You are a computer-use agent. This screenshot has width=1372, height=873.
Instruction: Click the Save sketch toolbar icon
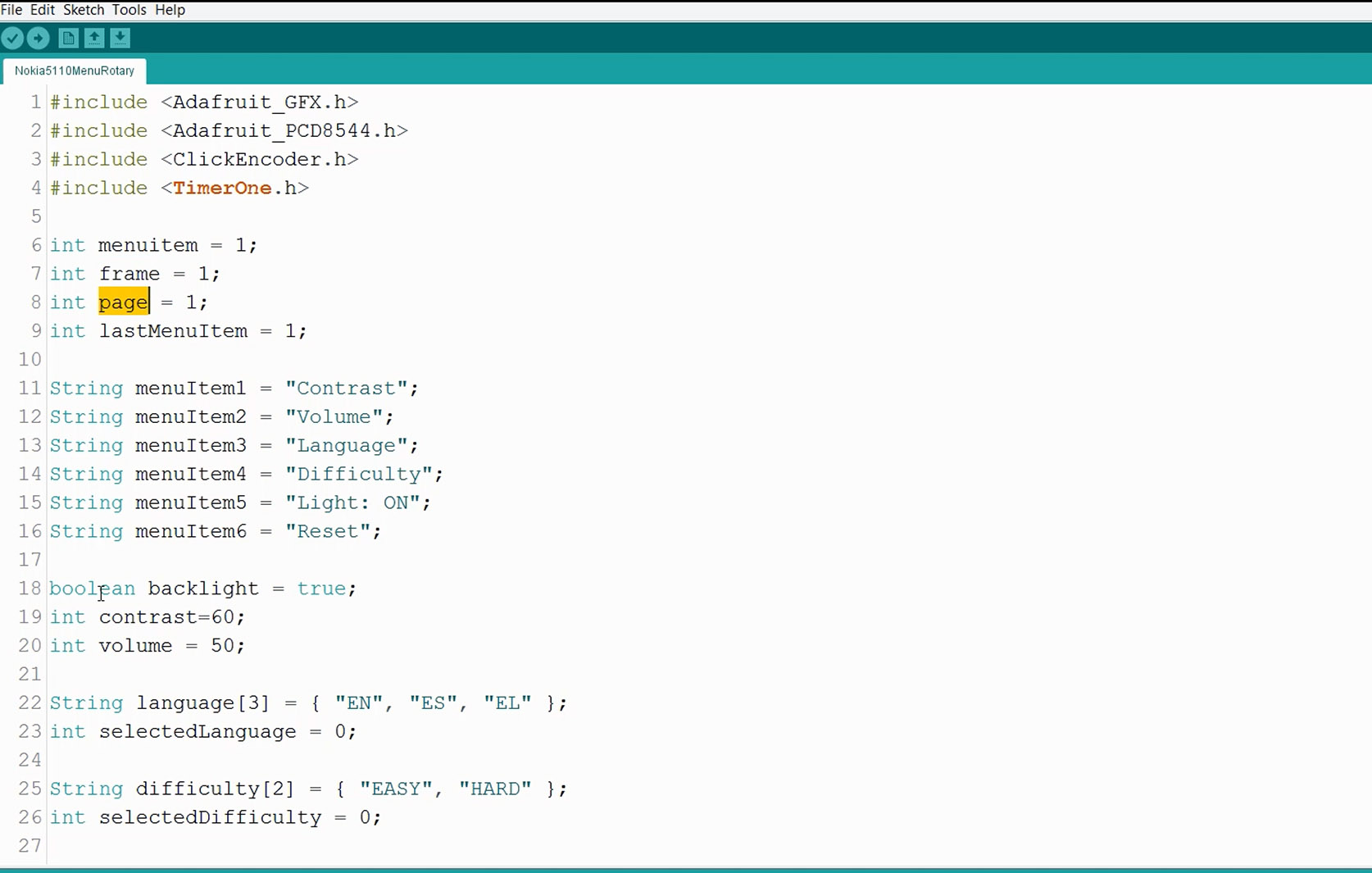point(120,38)
